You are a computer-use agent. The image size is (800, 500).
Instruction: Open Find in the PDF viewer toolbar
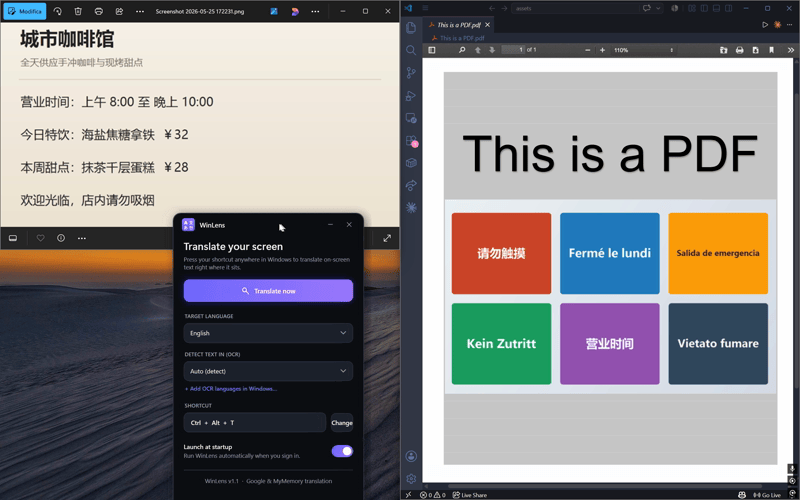pos(462,50)
